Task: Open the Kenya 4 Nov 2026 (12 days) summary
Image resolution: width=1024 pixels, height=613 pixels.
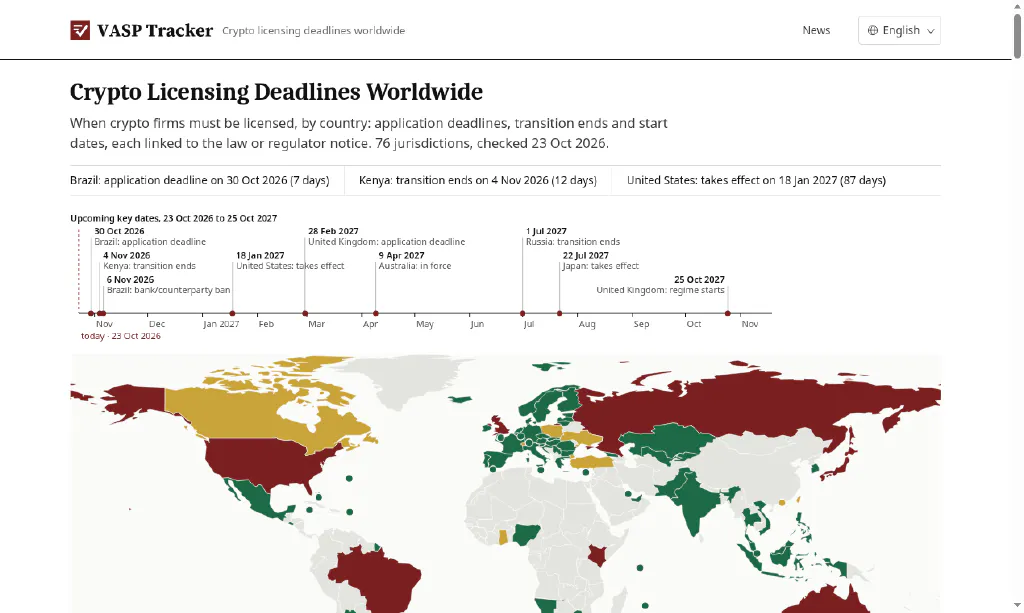Action: pyautogui.click(x=477, y=180)
